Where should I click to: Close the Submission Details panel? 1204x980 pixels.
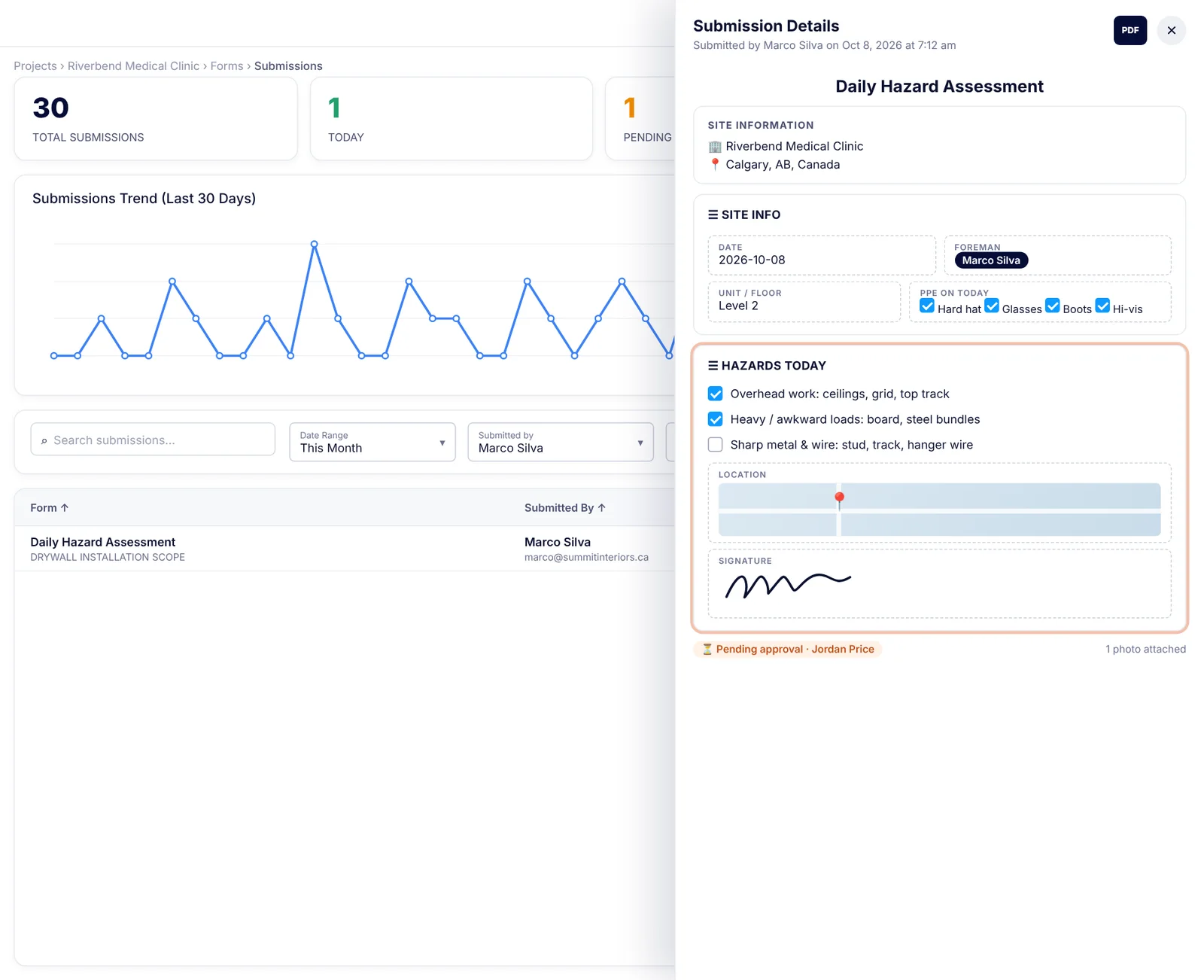point(1171,30)
